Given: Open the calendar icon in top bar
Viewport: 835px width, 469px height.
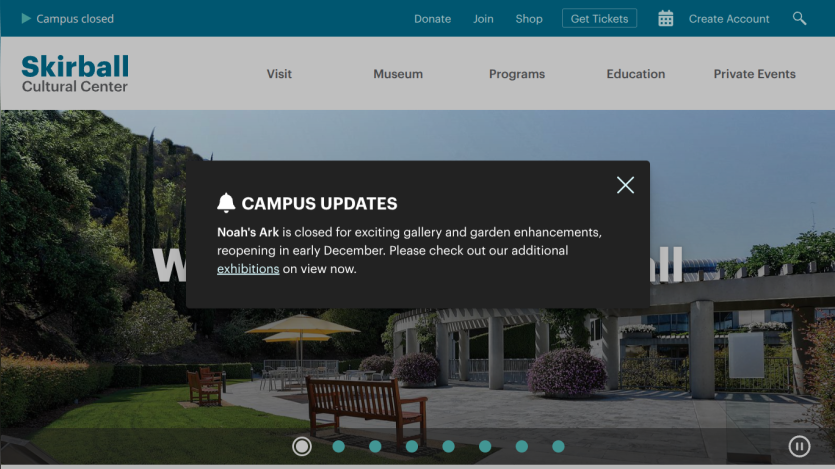Looking at the screenshot, I should click(665, 19).
